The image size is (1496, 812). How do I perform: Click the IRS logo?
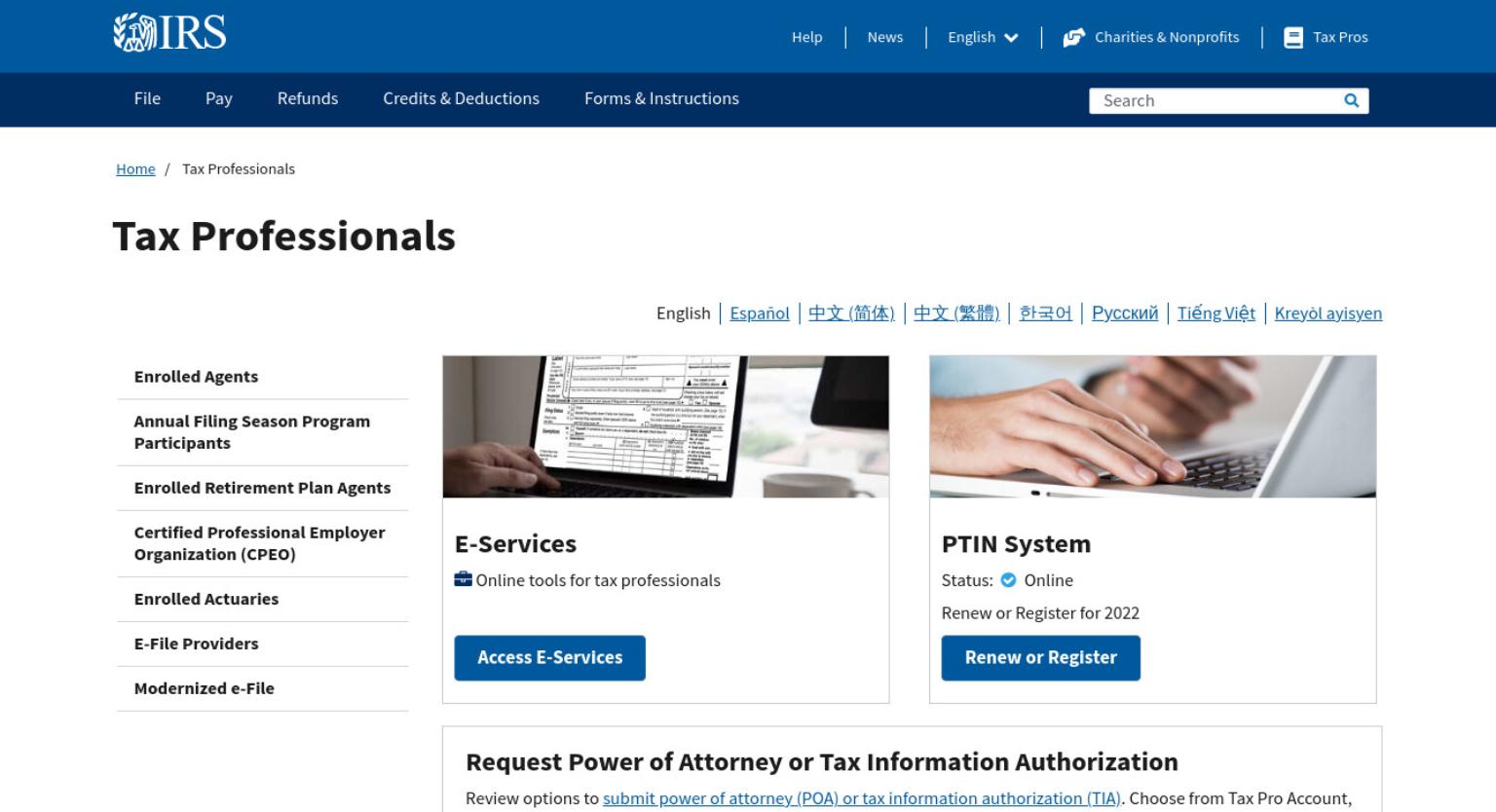170,32
